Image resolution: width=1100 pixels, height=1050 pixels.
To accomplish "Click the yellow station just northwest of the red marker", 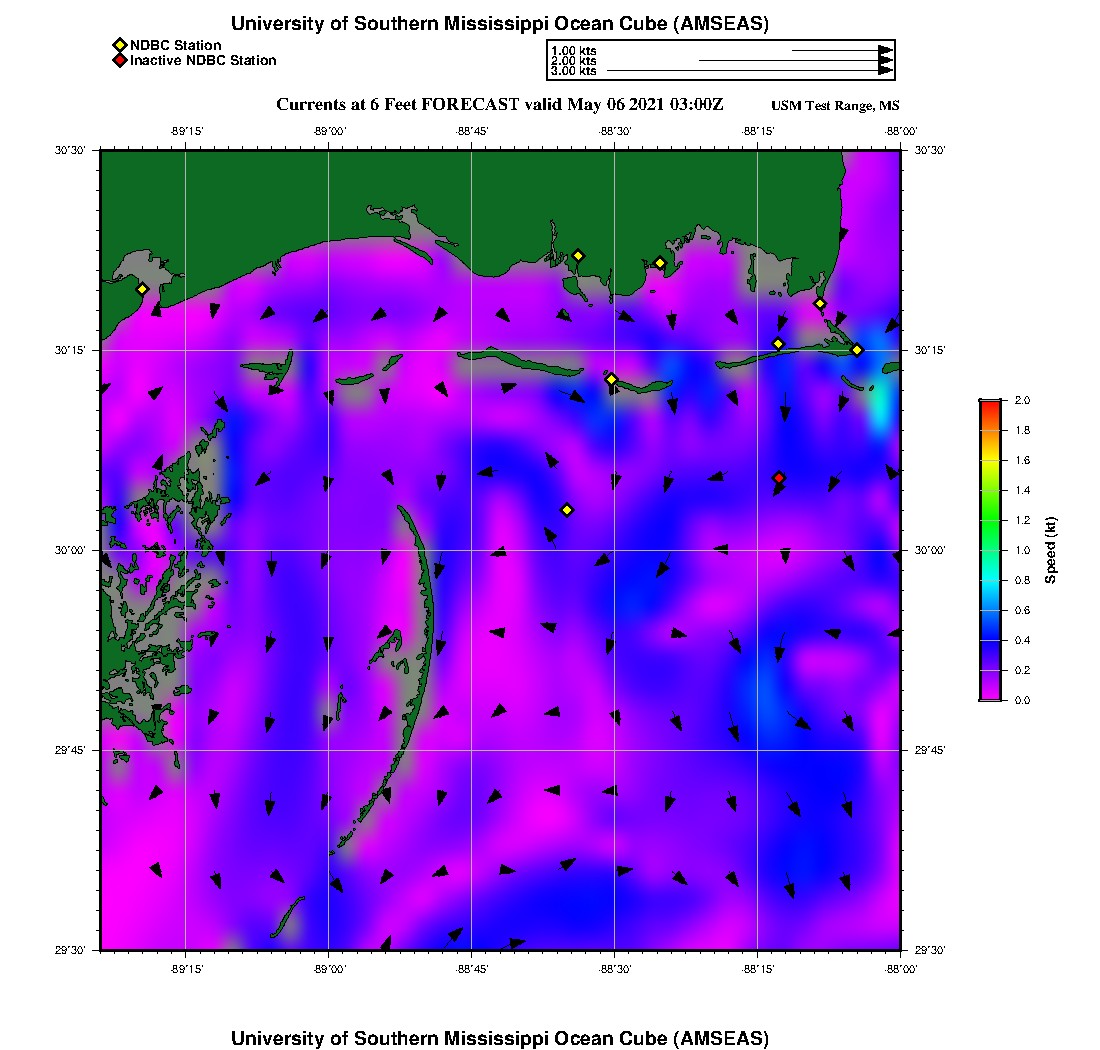I will (778, 344).
